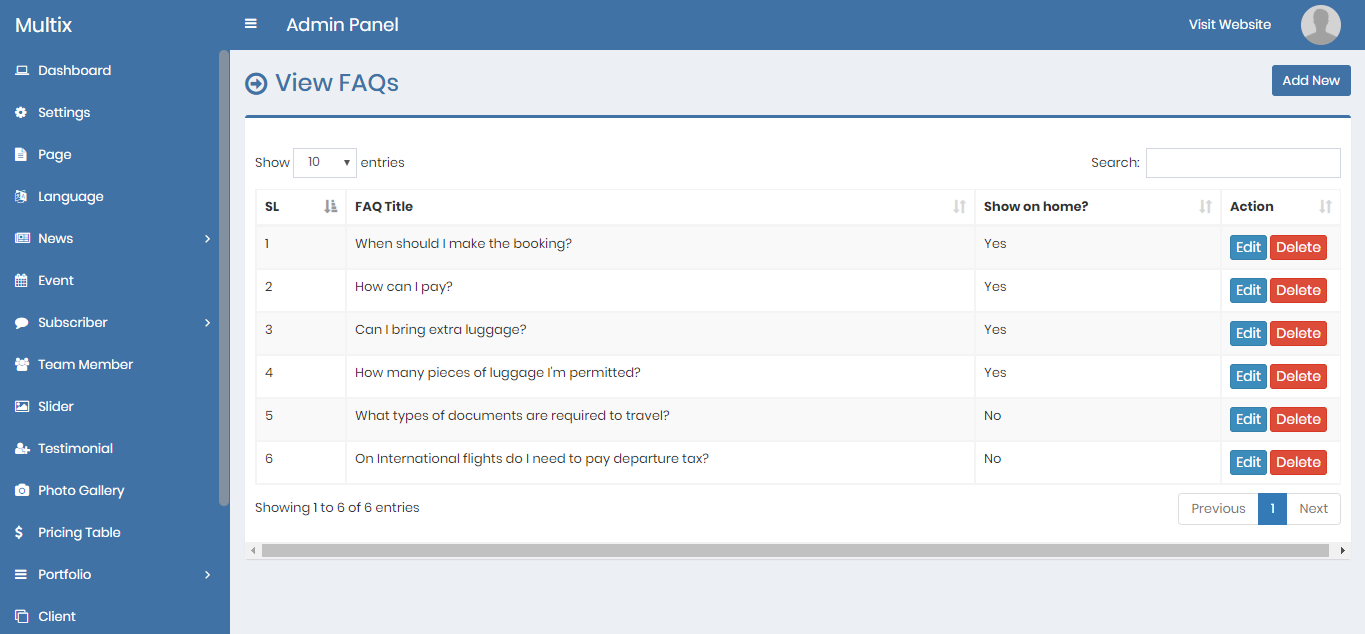Select the Photo Gallery camera icon
1365x634 pixels.
coord(21,491)
